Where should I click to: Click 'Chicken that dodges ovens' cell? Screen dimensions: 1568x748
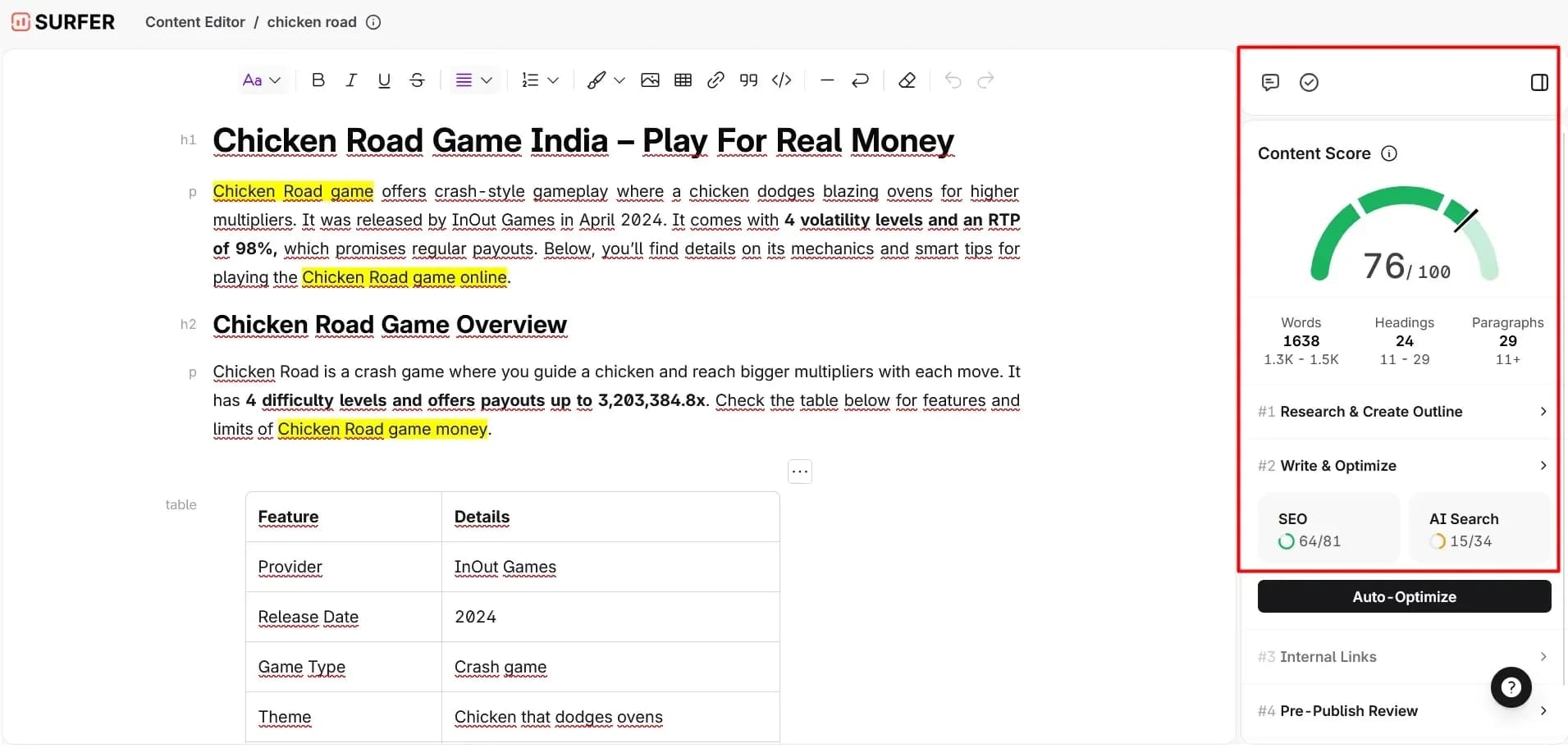(610, 717)
